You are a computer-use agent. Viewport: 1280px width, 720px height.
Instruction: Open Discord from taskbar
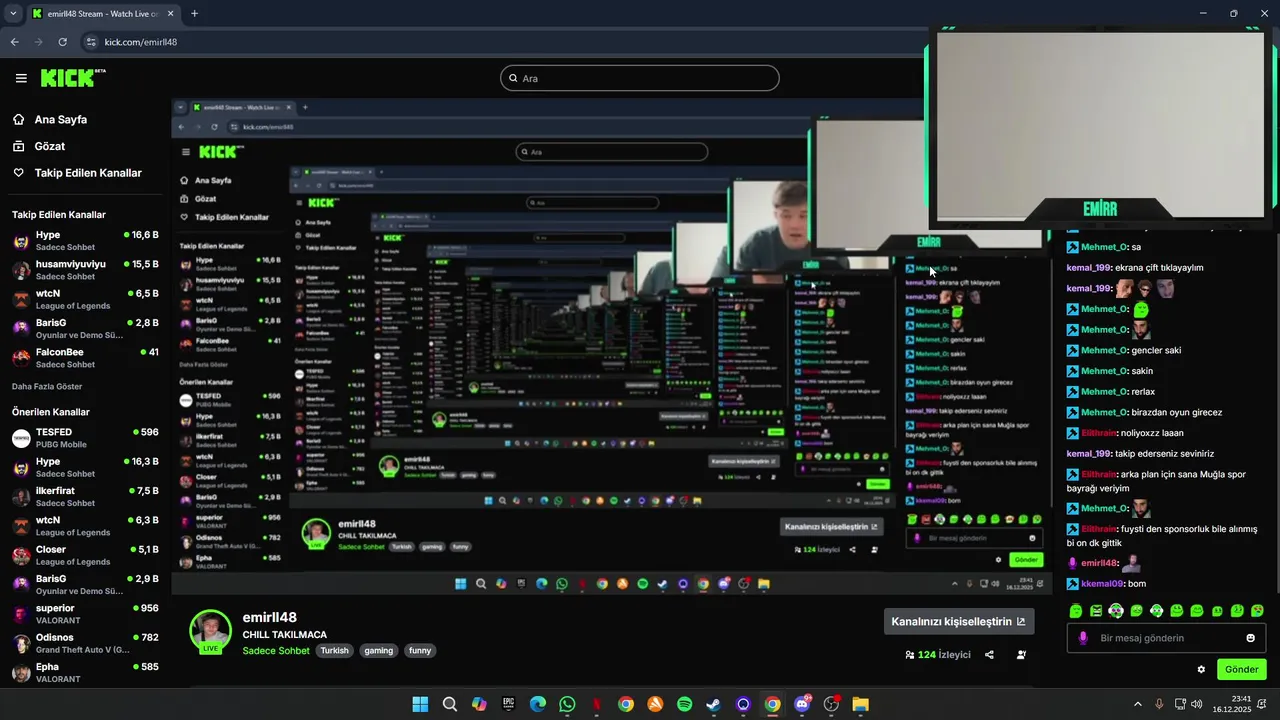802,704
